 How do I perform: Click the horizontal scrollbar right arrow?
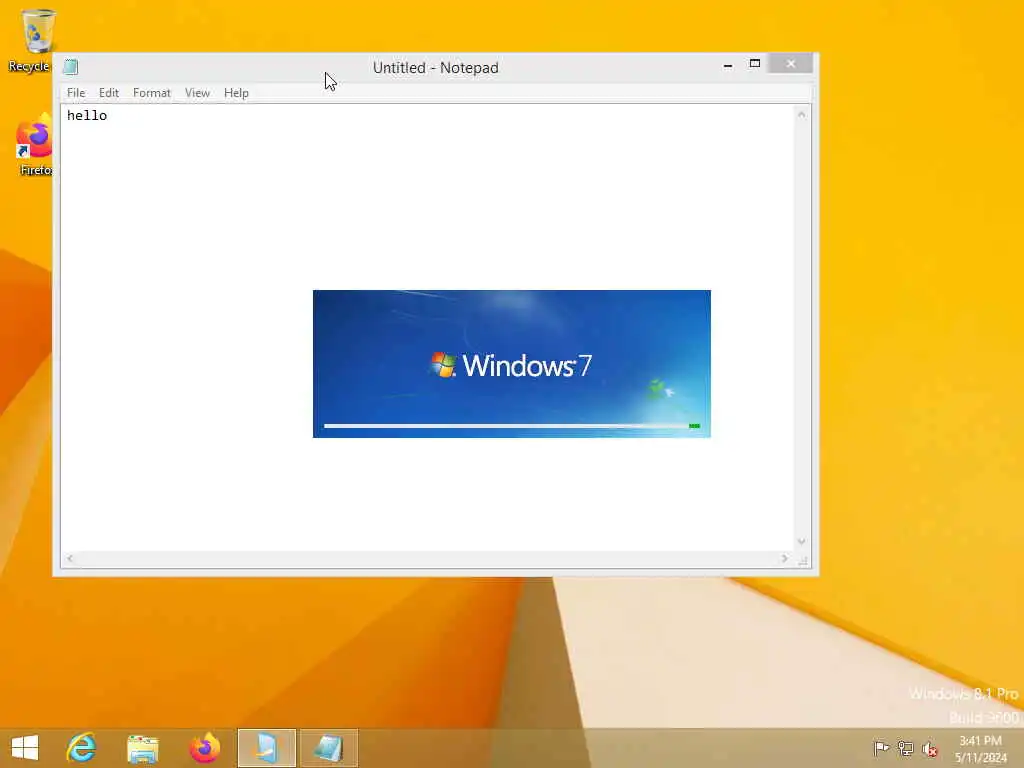tap(784, 558)
